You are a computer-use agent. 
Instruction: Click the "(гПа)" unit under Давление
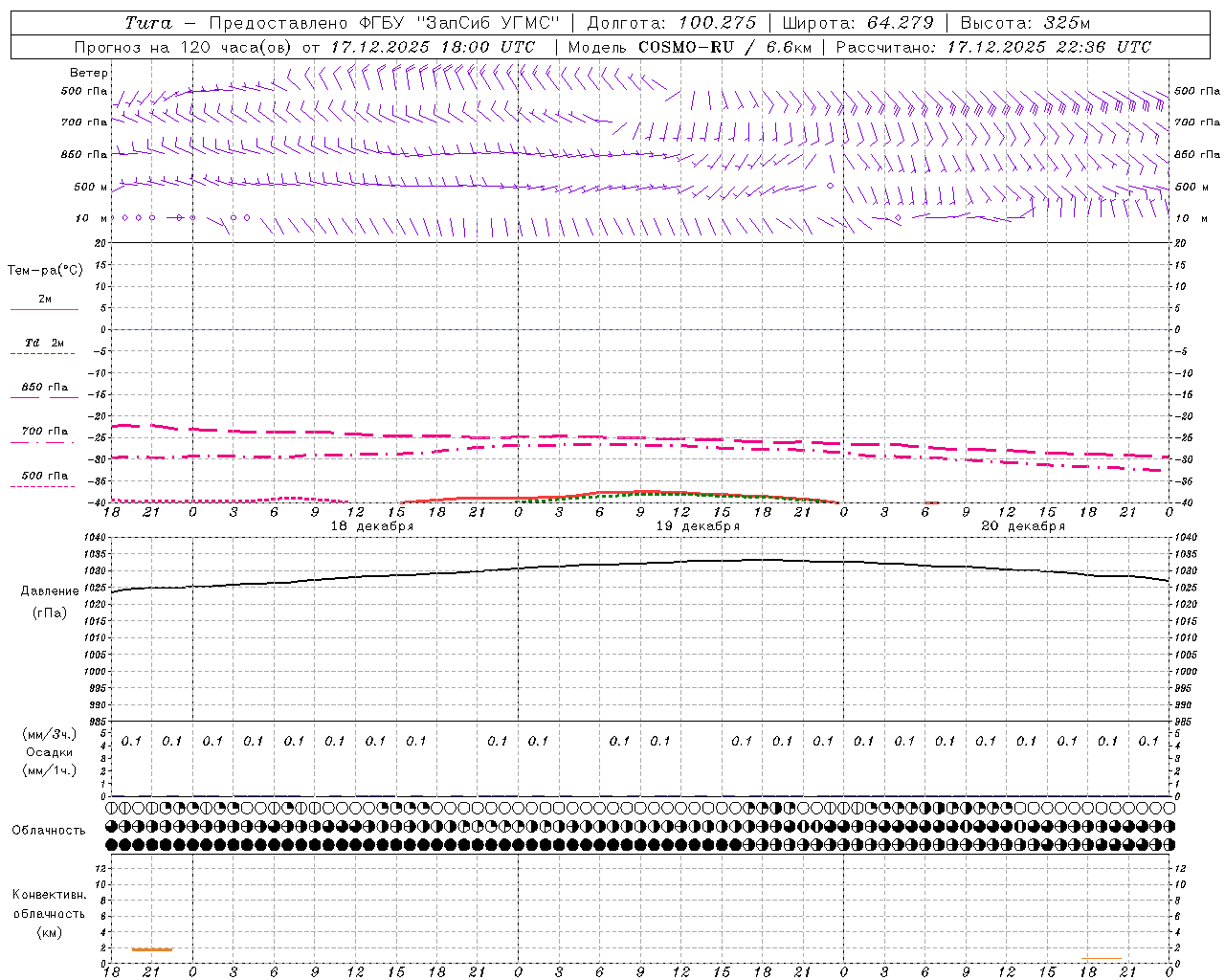[x=50, y=612]
